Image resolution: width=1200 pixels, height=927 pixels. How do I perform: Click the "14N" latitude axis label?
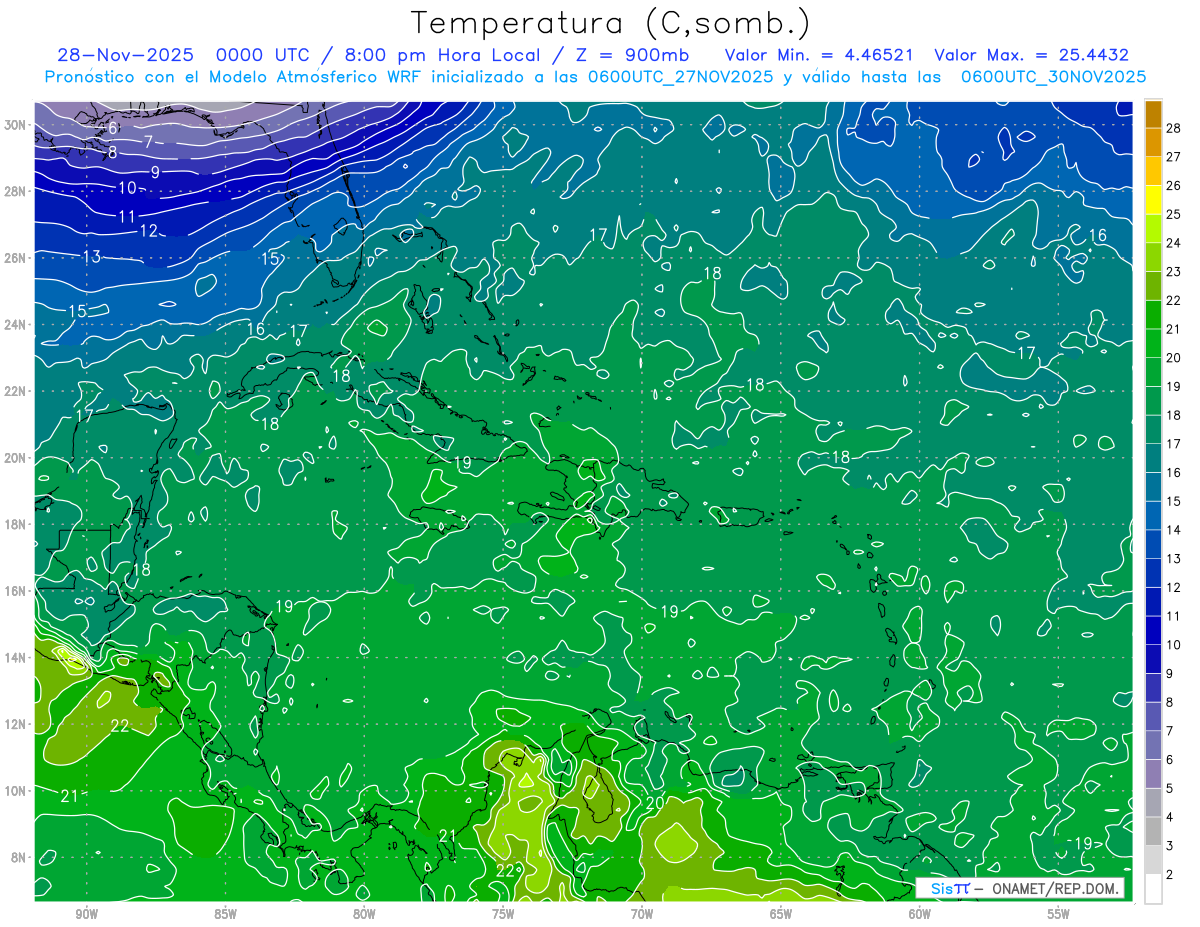pyautogui.click(x=17, y=657)
